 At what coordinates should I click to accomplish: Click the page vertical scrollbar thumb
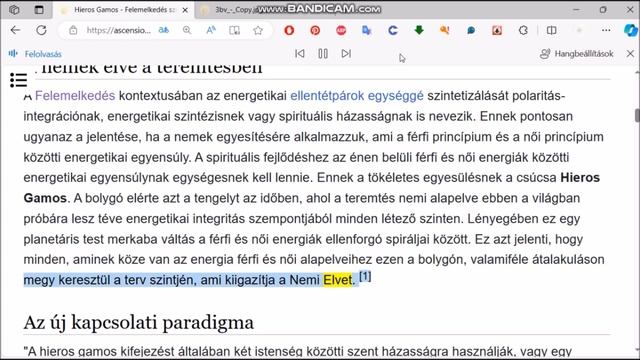637,116
